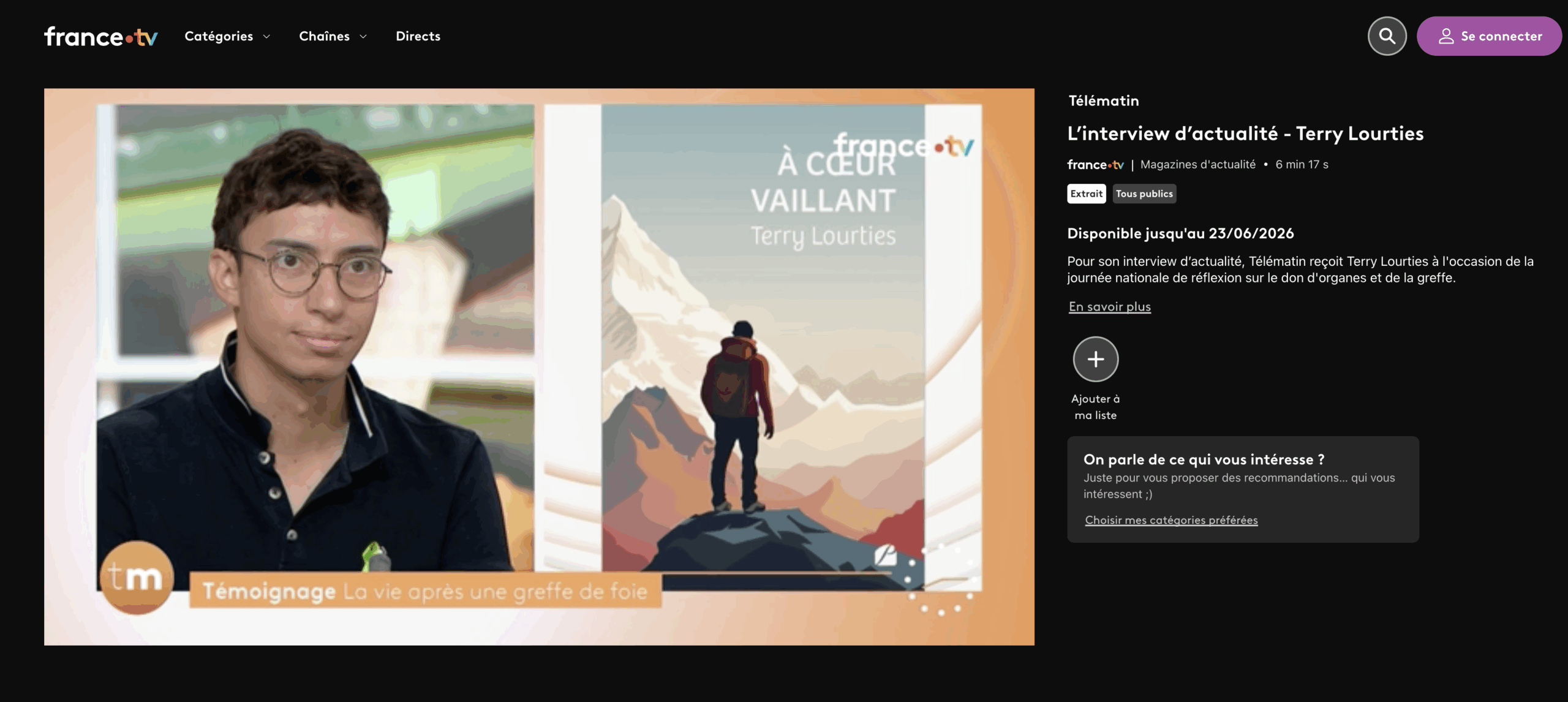Click the france.tv logo in header
The image size is (1568, 702).
[x=101, y=37]
